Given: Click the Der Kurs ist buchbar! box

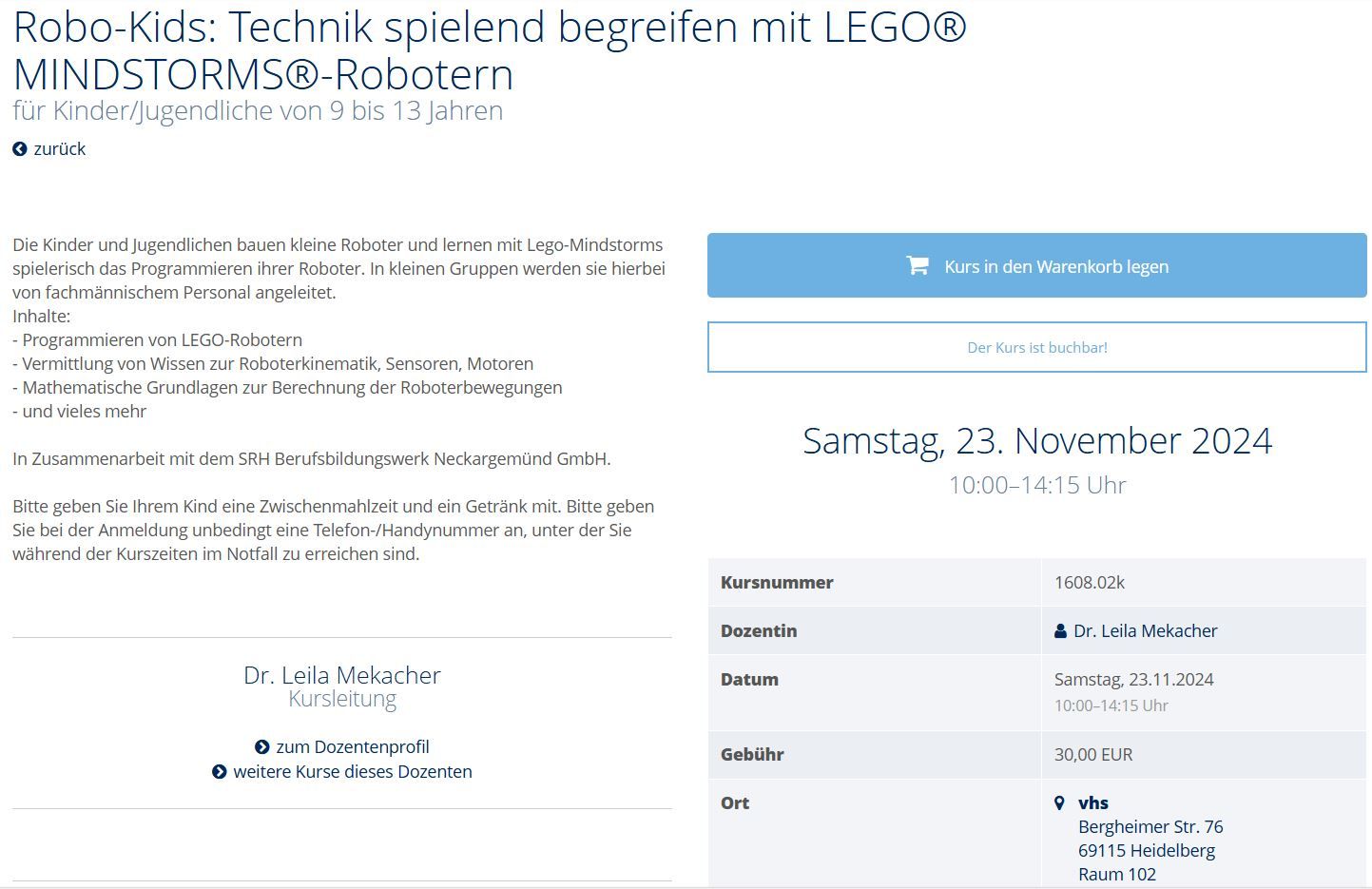Looking at the screenshot, I should click(1037, 347).
